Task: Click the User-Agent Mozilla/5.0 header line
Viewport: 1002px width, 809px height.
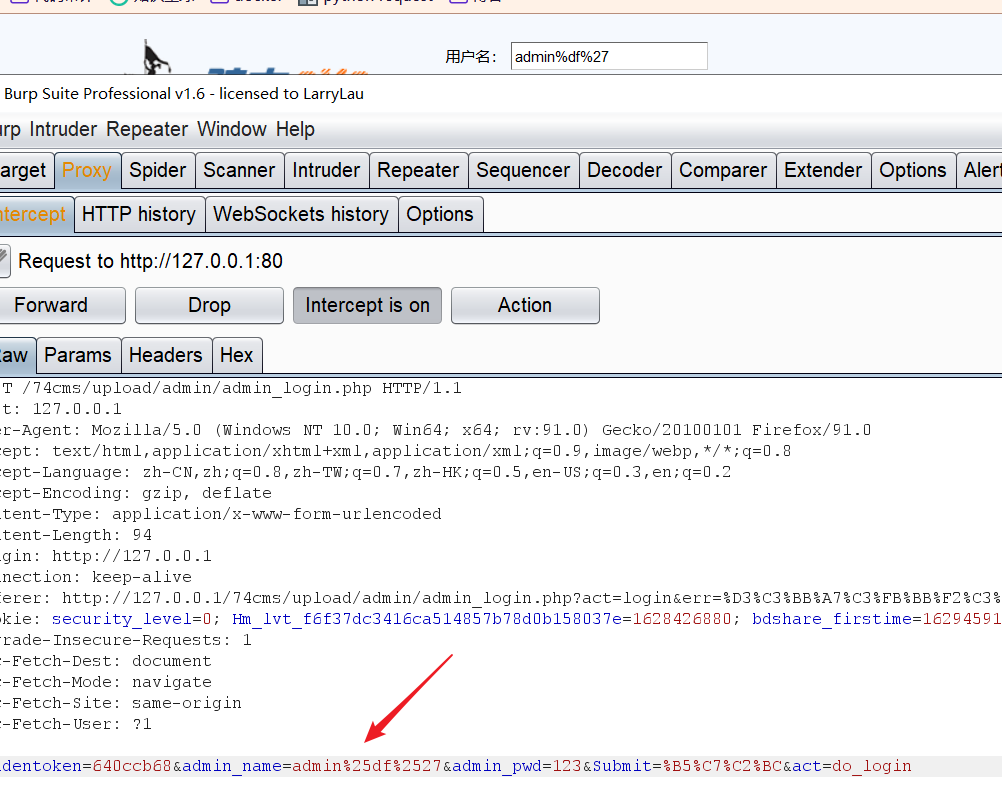Action: [x=435, y=430]
